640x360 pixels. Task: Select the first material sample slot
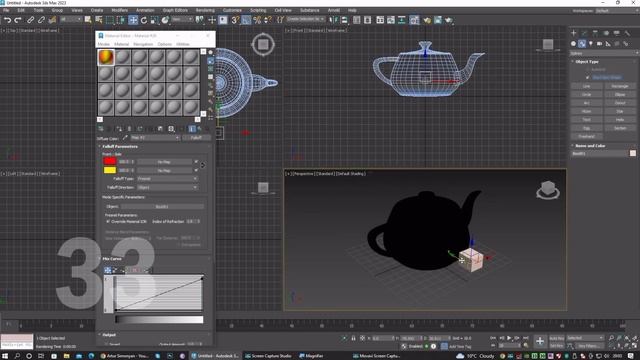click(x=106, y=57)
